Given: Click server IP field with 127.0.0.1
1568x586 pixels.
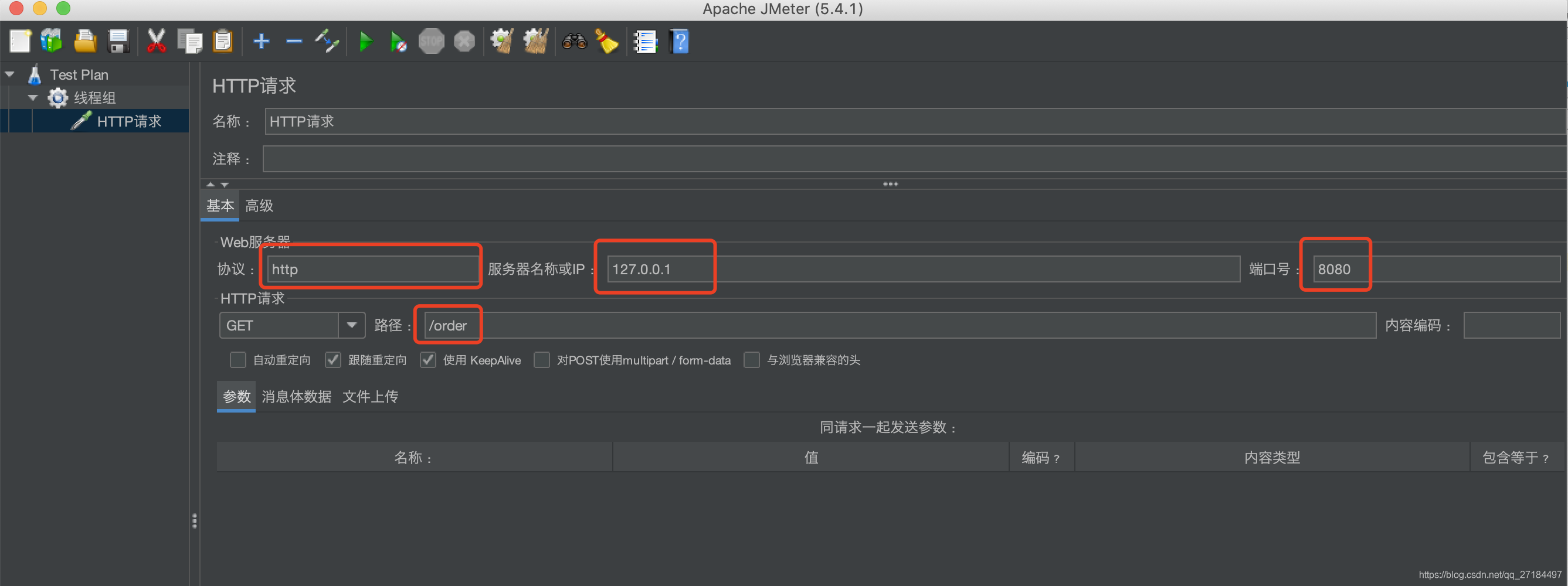Looking at the screenshot, I should [x=924, y=269].
